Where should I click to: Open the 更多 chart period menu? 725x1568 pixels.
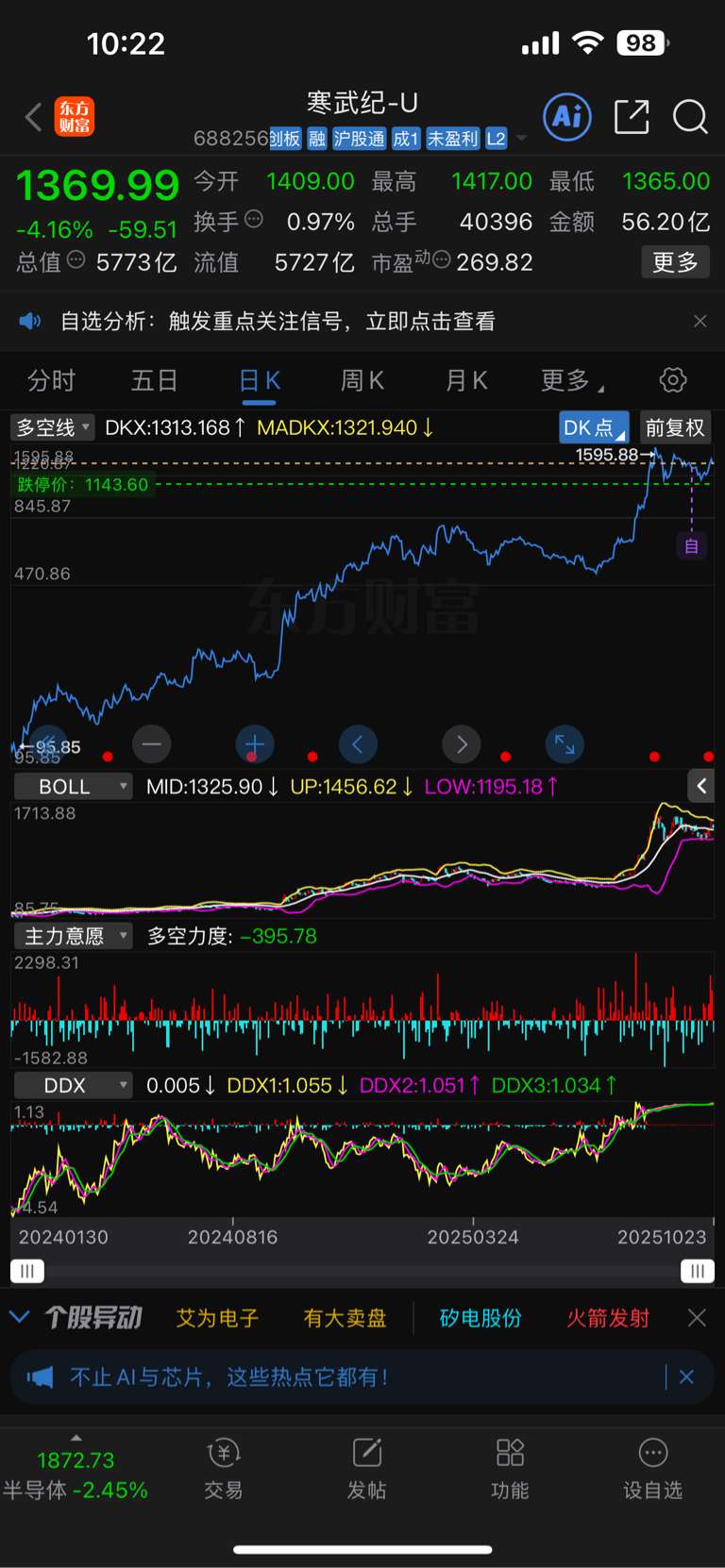pyautogui.click(x=572, y=380)
